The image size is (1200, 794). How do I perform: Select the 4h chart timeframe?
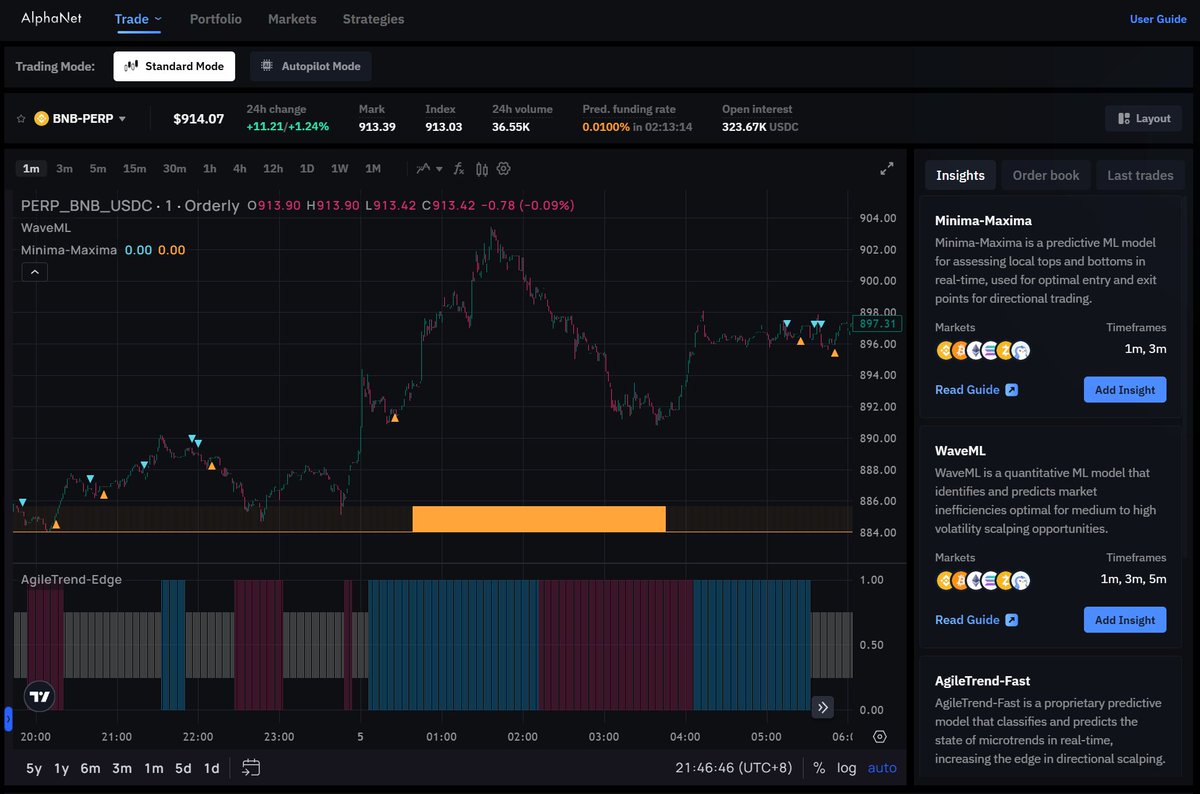click(240, 169)
